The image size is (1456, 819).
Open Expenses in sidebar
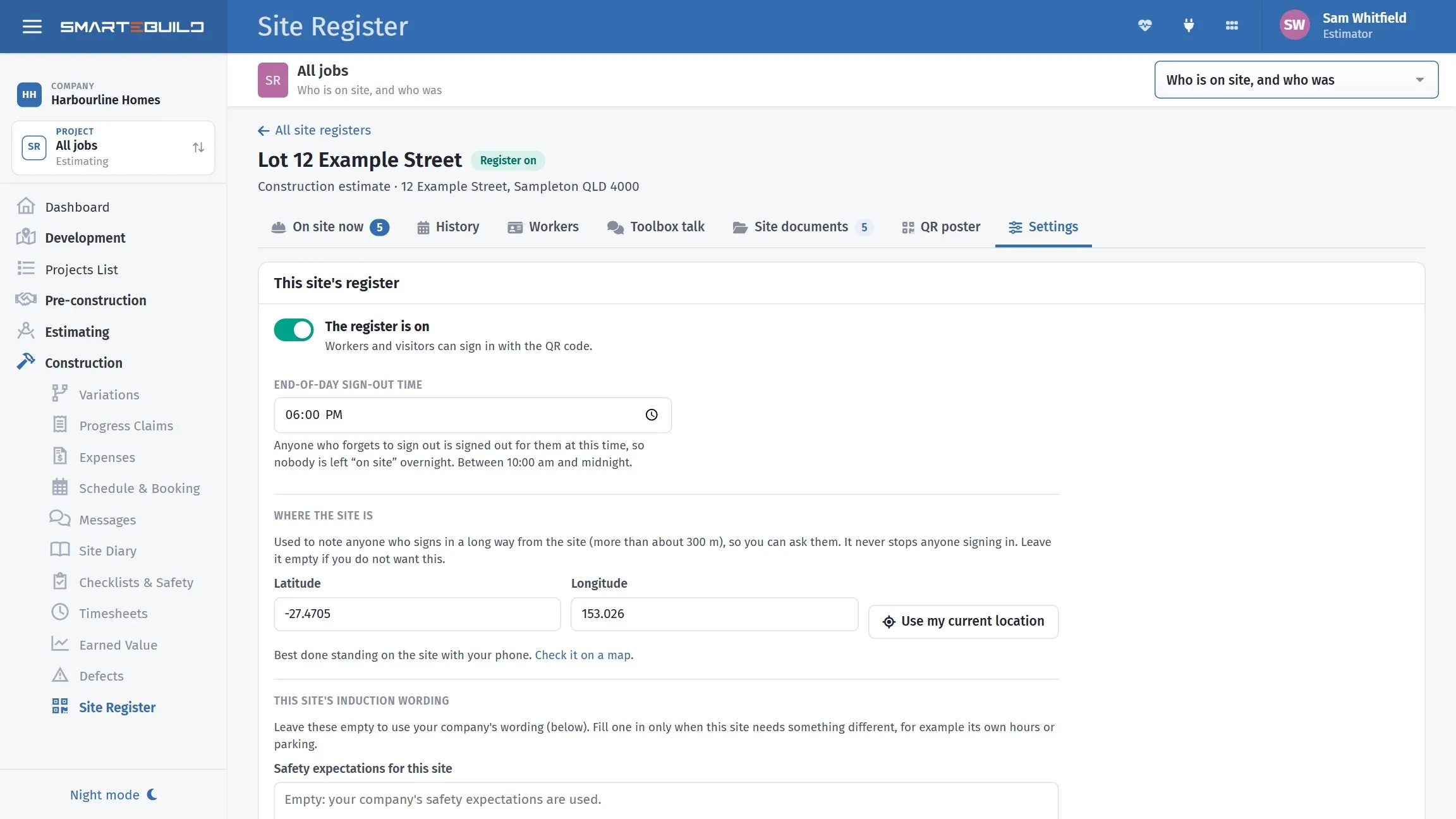(107, 457)
